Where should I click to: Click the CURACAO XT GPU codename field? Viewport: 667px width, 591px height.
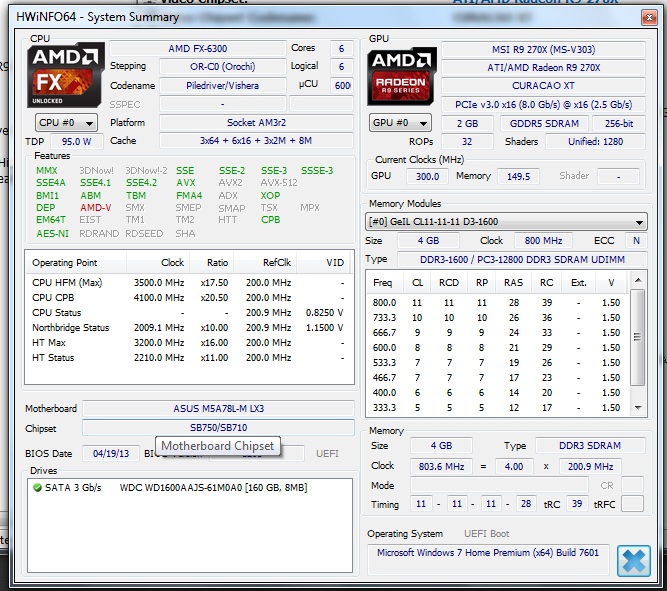544,86
